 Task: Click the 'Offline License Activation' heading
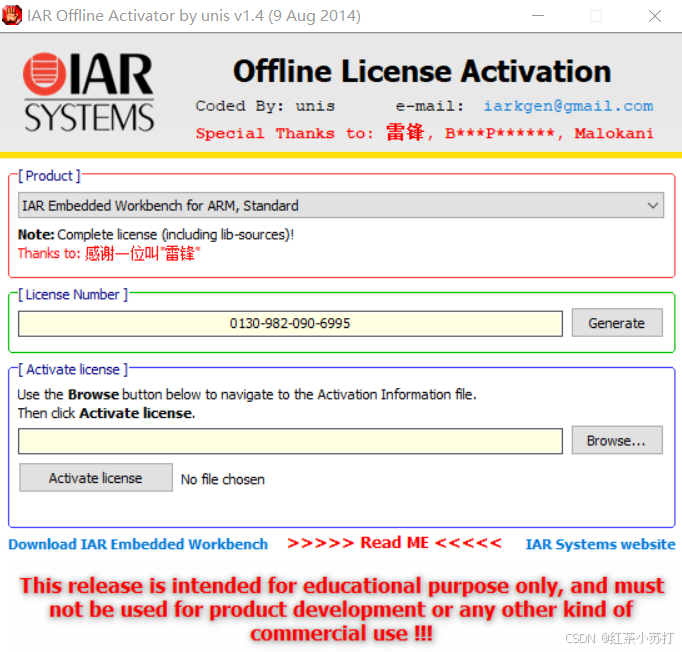coord(422,71)
